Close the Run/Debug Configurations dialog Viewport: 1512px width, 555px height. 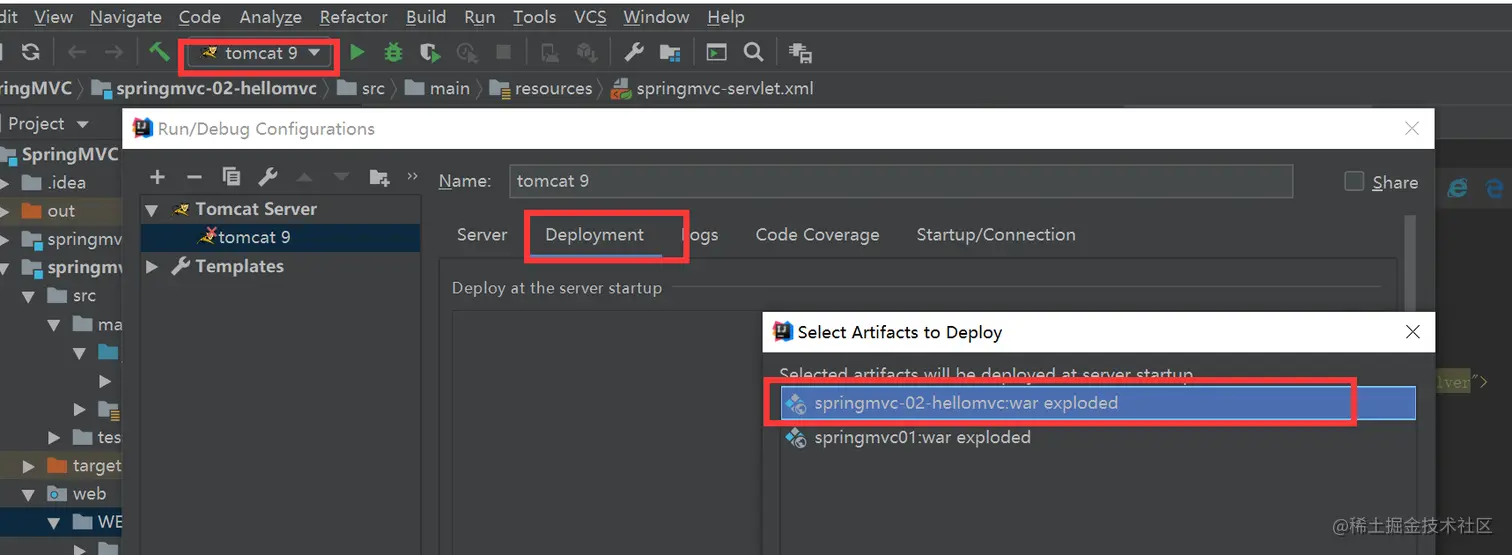pyautogui.click(x=1412, y=128)
